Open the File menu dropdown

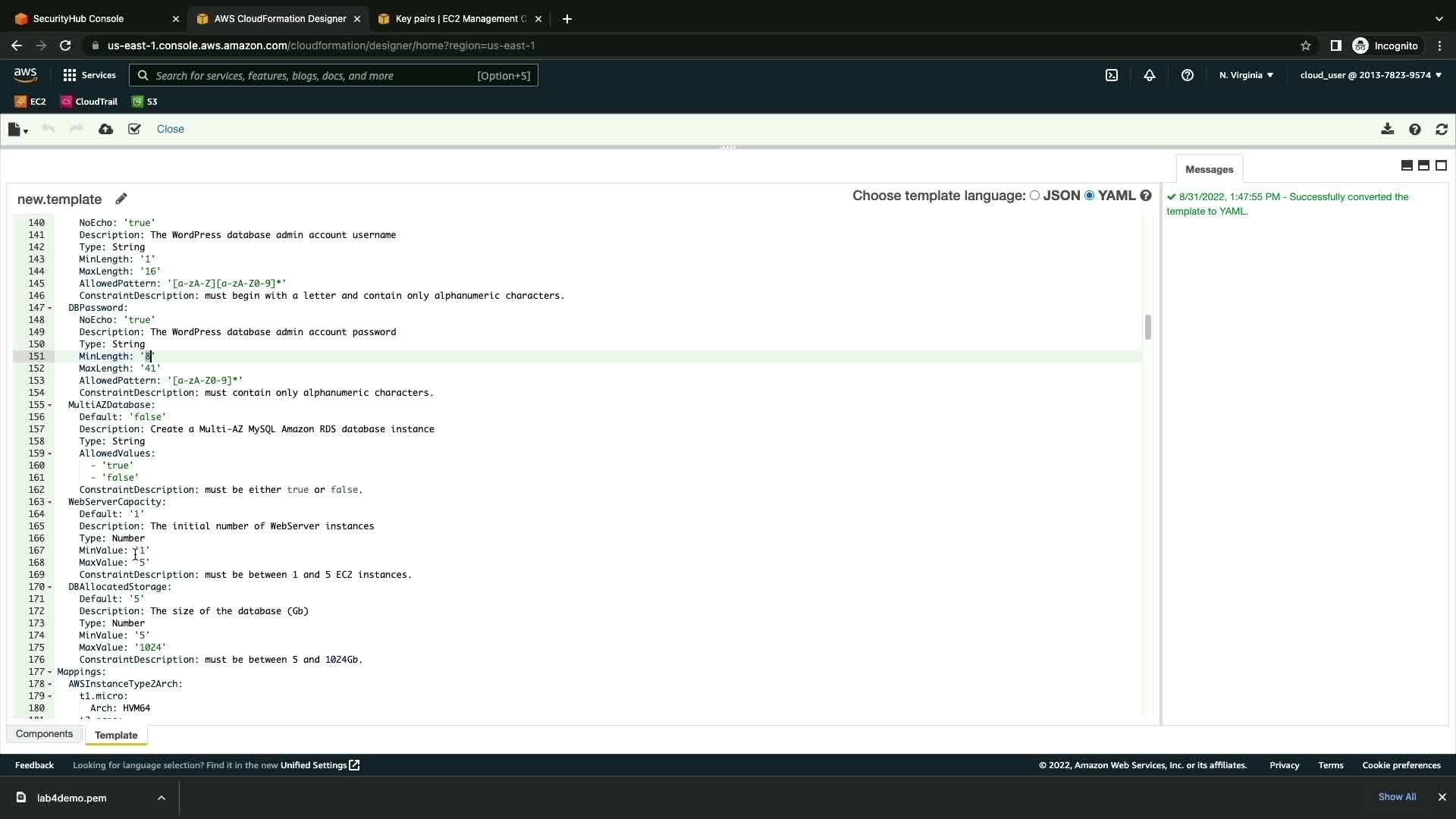click(17, 130)
